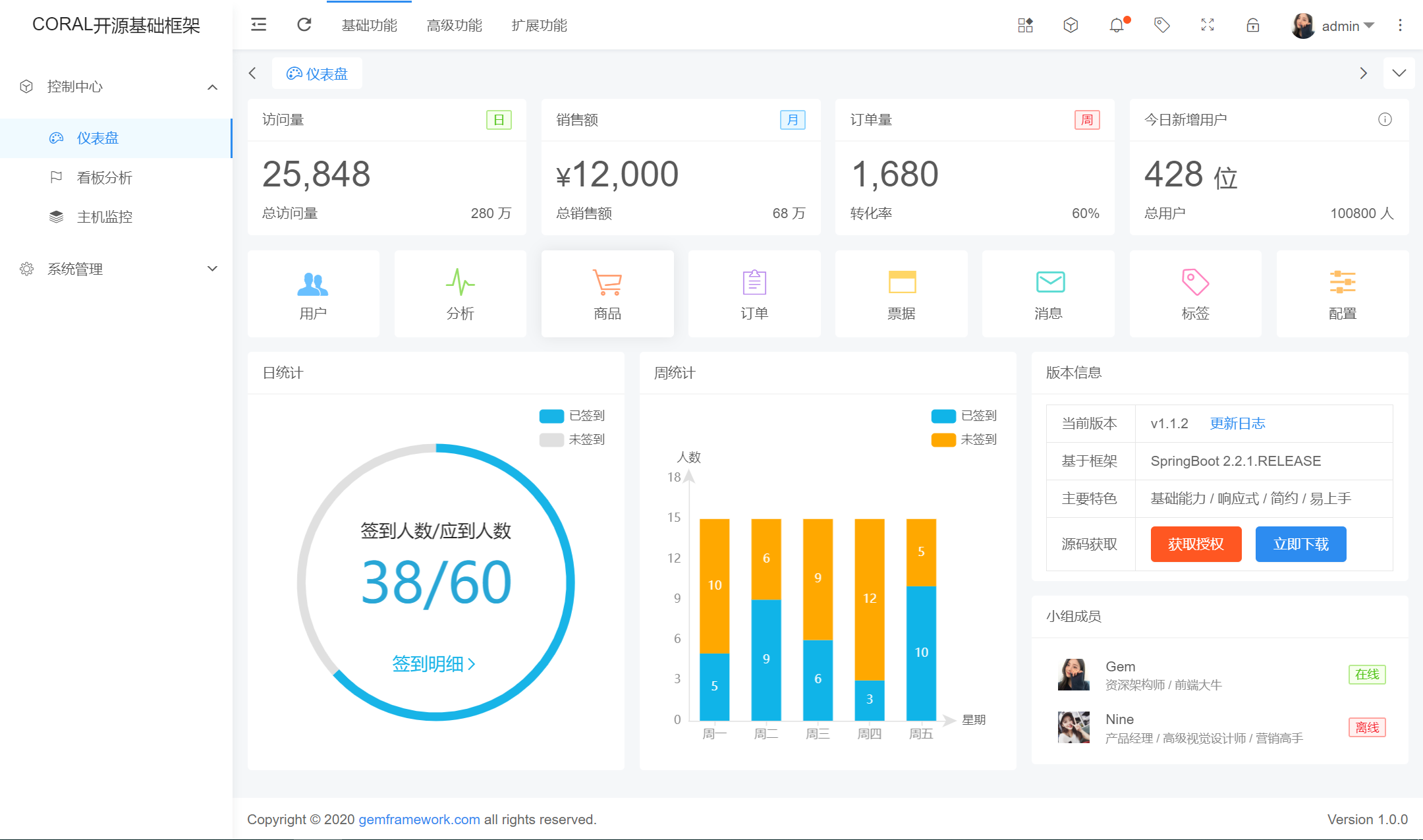Click the 25,848 visits figure
Viewport: 1423px width, 840px height.
316,175
